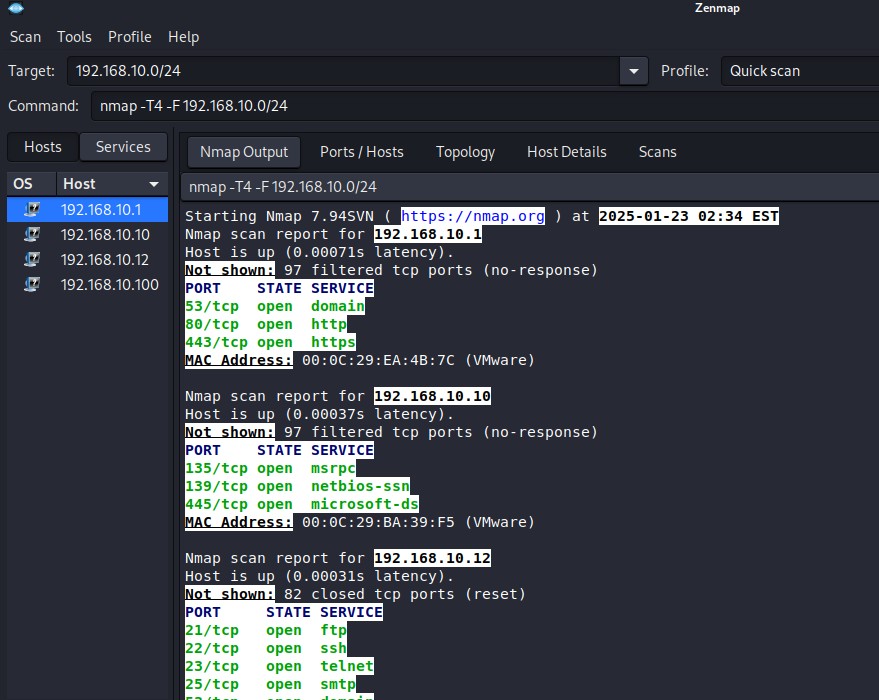Click the 53/tcp open domain line for 192.168.10.1

pyautogui.click(x=275, y=307)
